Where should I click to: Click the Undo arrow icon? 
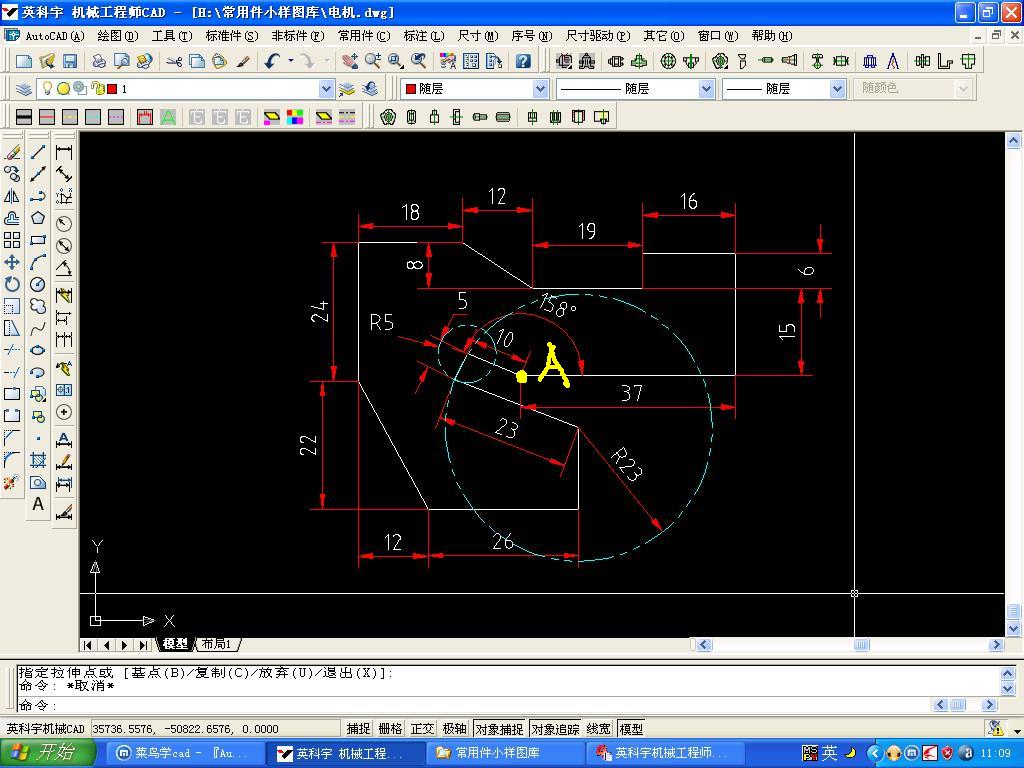[272, 61]
